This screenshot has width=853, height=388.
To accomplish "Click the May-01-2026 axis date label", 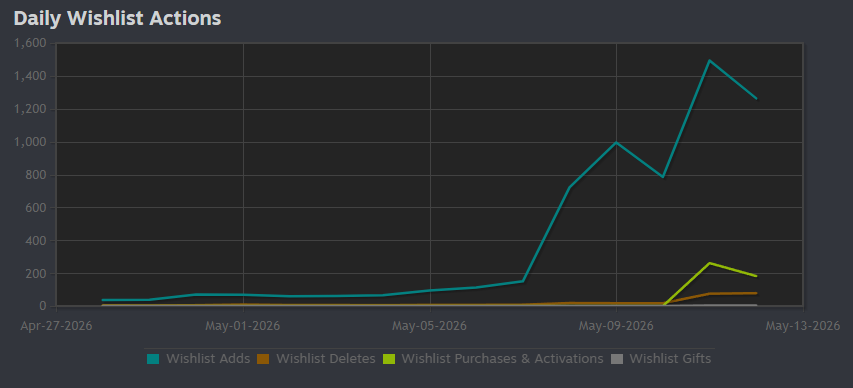I will click(x=243, y=326).
